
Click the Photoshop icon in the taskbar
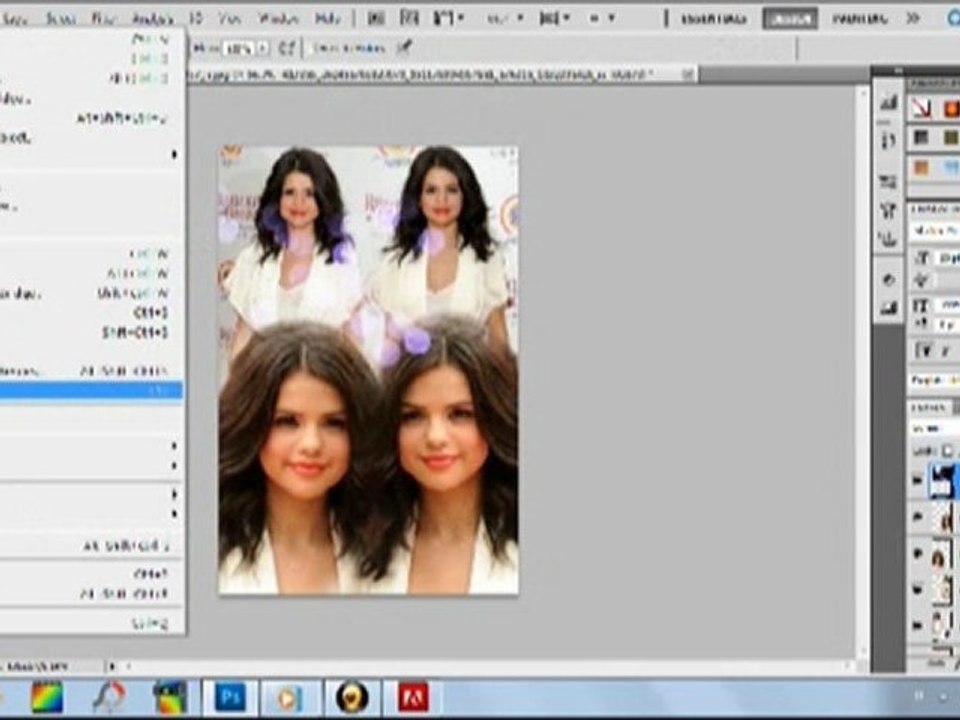coord(230,697)
